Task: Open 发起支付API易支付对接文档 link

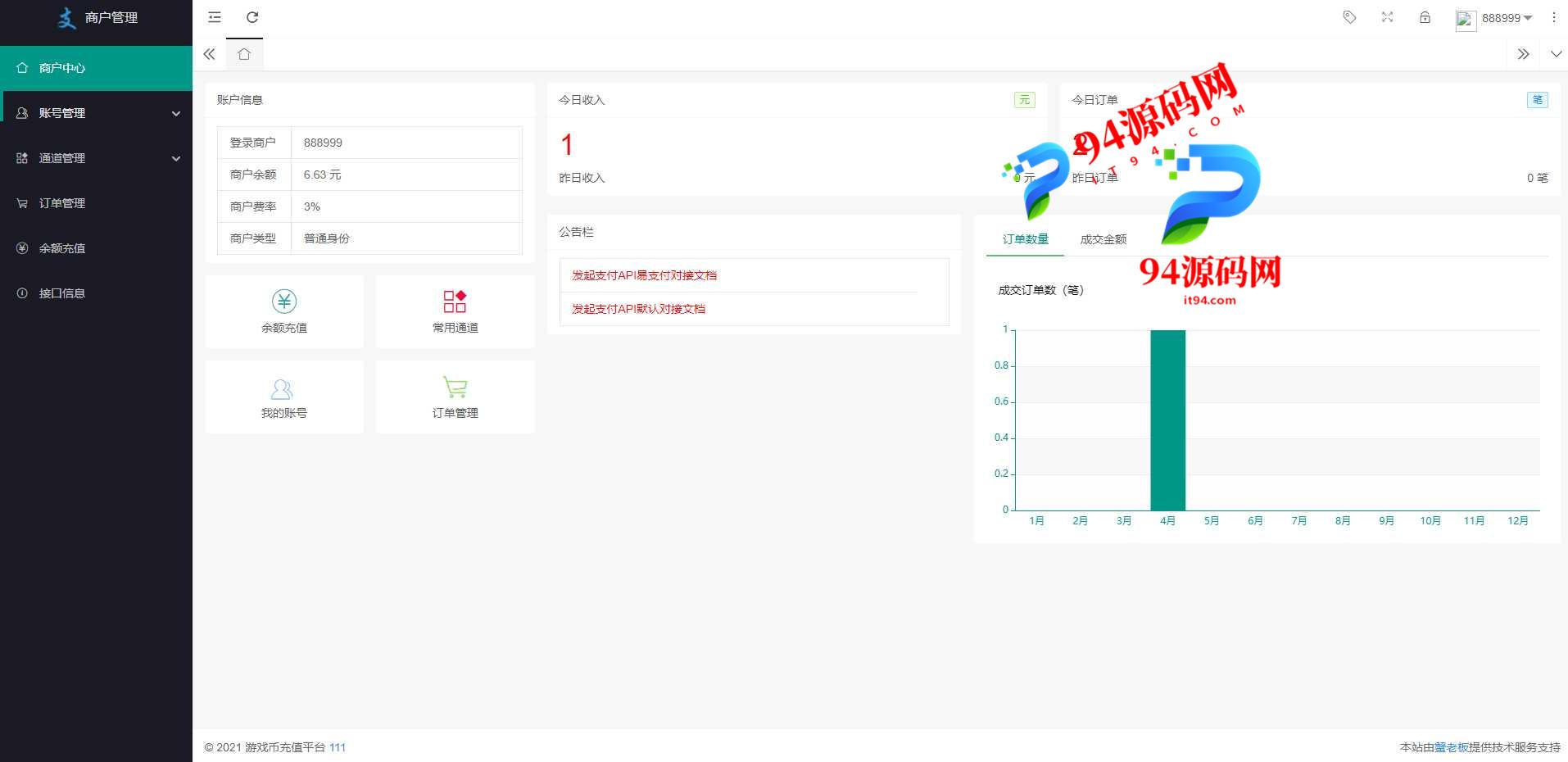Action: point(644,275)
